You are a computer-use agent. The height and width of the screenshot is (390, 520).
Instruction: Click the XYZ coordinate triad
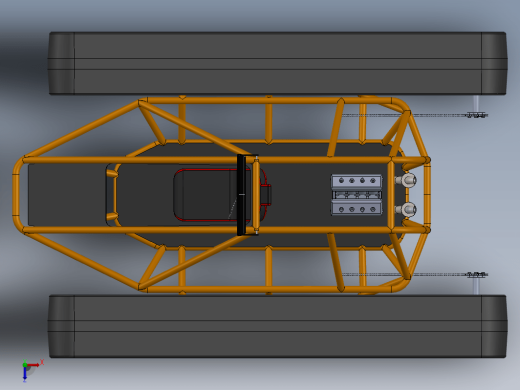point(32,370)
